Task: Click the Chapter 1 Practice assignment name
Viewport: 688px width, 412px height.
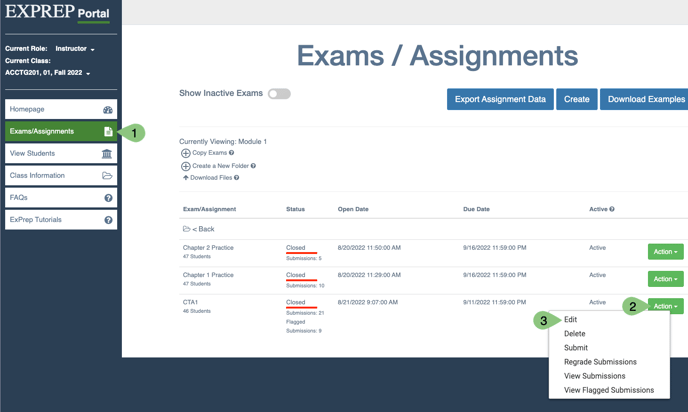Action: point(208,275)
